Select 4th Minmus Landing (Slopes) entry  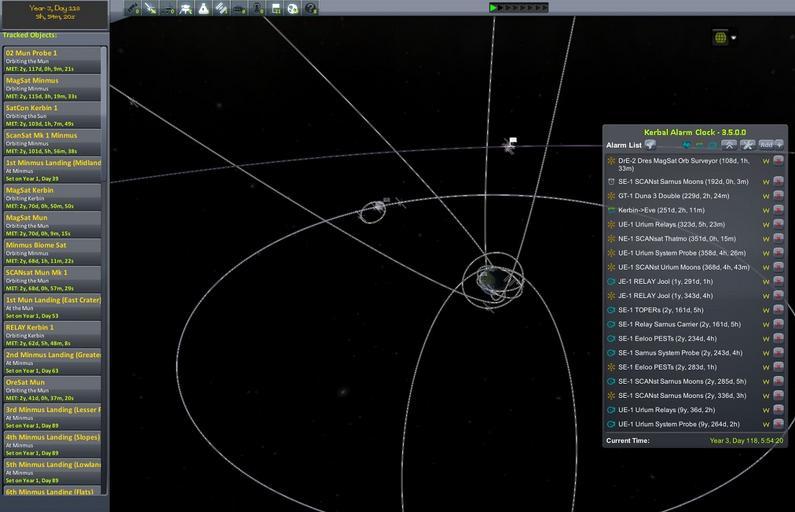(x=53, y=444)
